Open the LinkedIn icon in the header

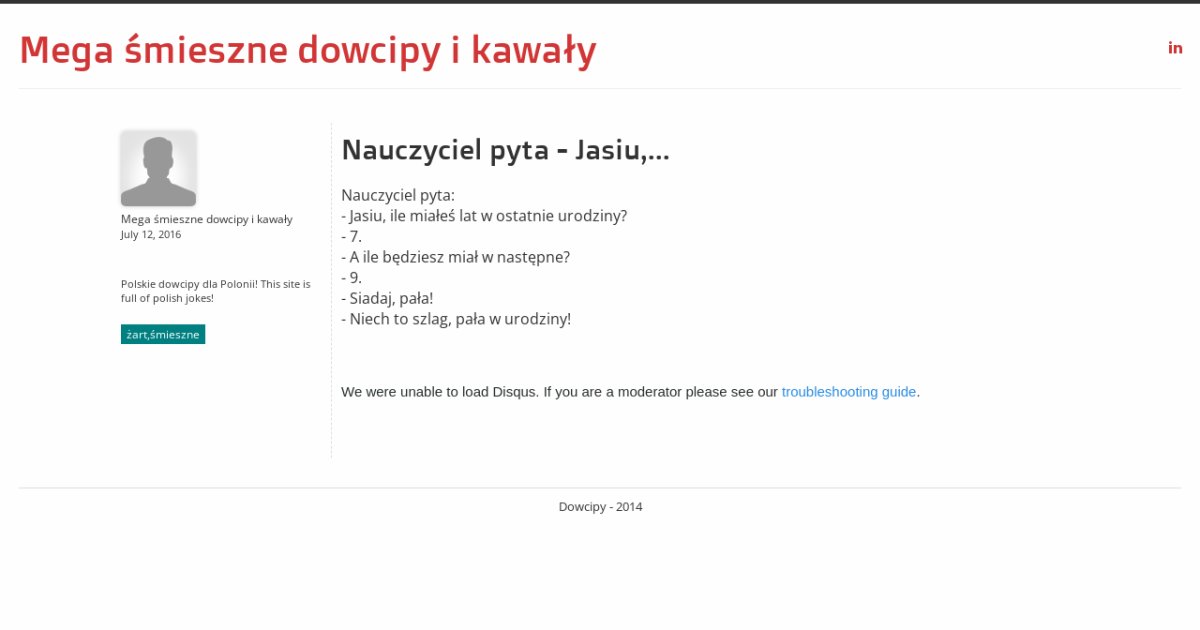click(1175, 48)
